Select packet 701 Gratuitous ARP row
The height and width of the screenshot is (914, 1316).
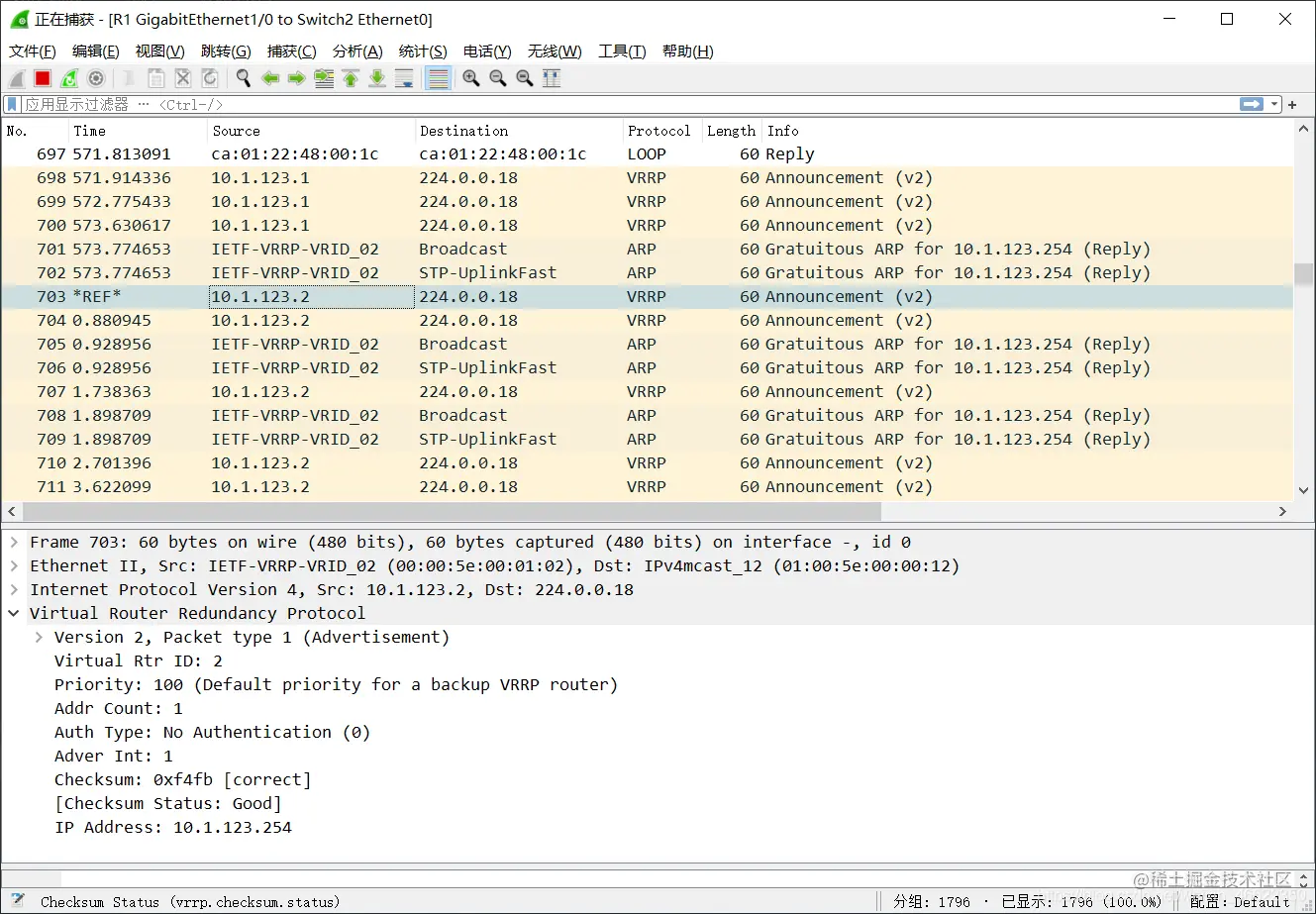648,250
